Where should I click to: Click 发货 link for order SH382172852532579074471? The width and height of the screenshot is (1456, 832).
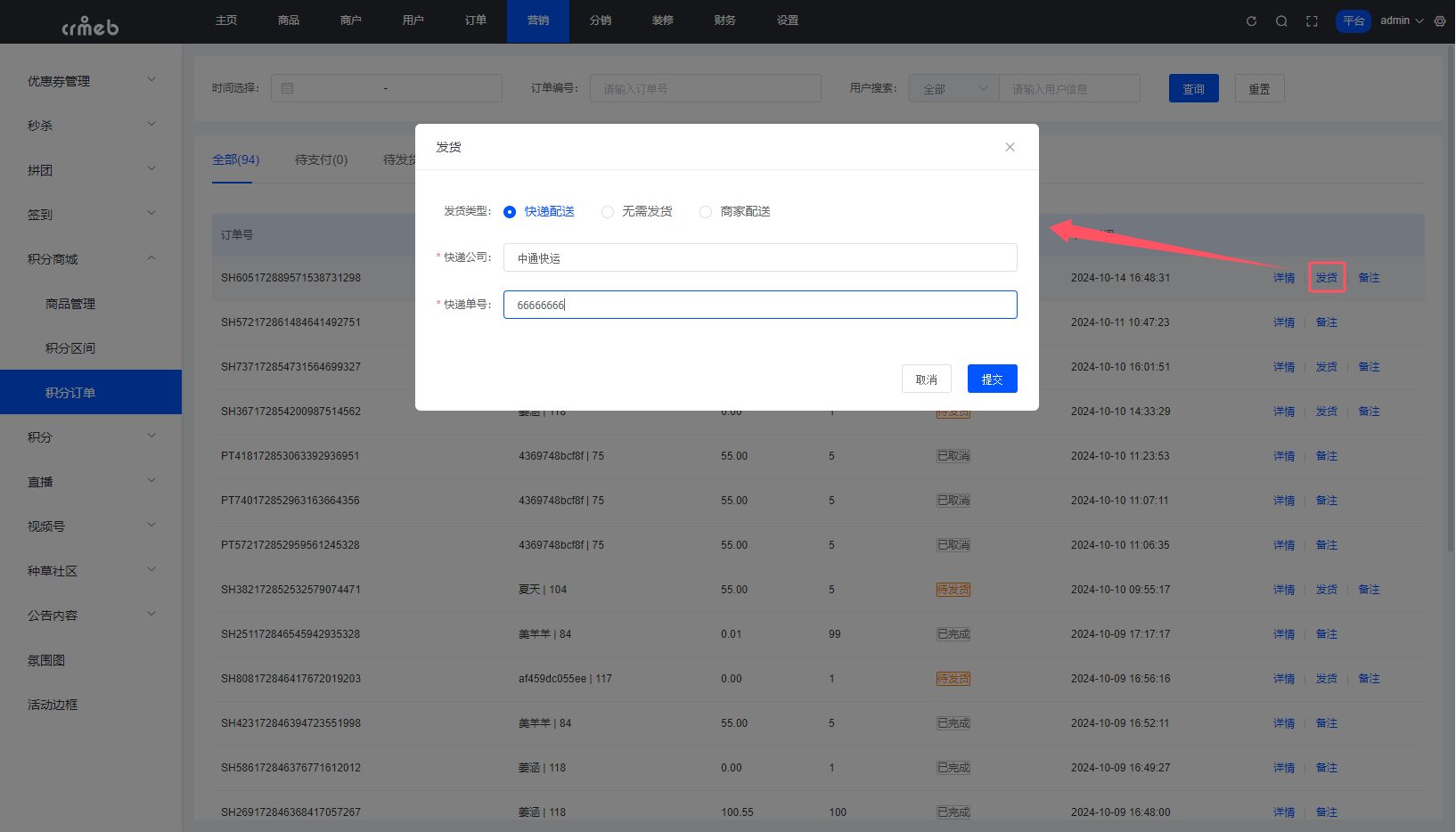pyautogui.click(x=1327, y=590)
